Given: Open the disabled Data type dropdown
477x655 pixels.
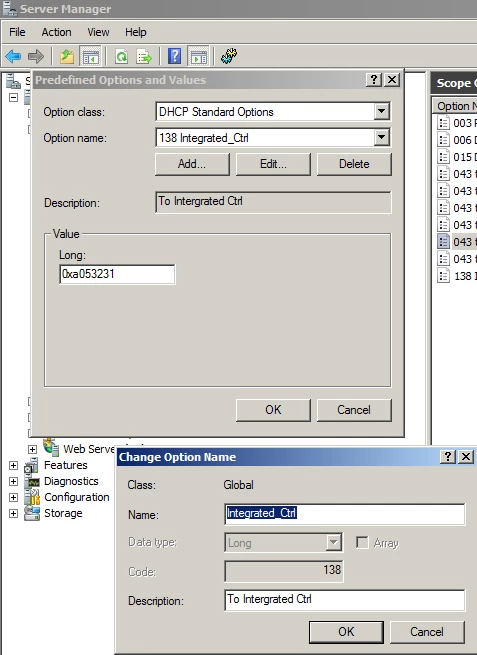Looking at the screenshot, I should (x=333, y=543).
